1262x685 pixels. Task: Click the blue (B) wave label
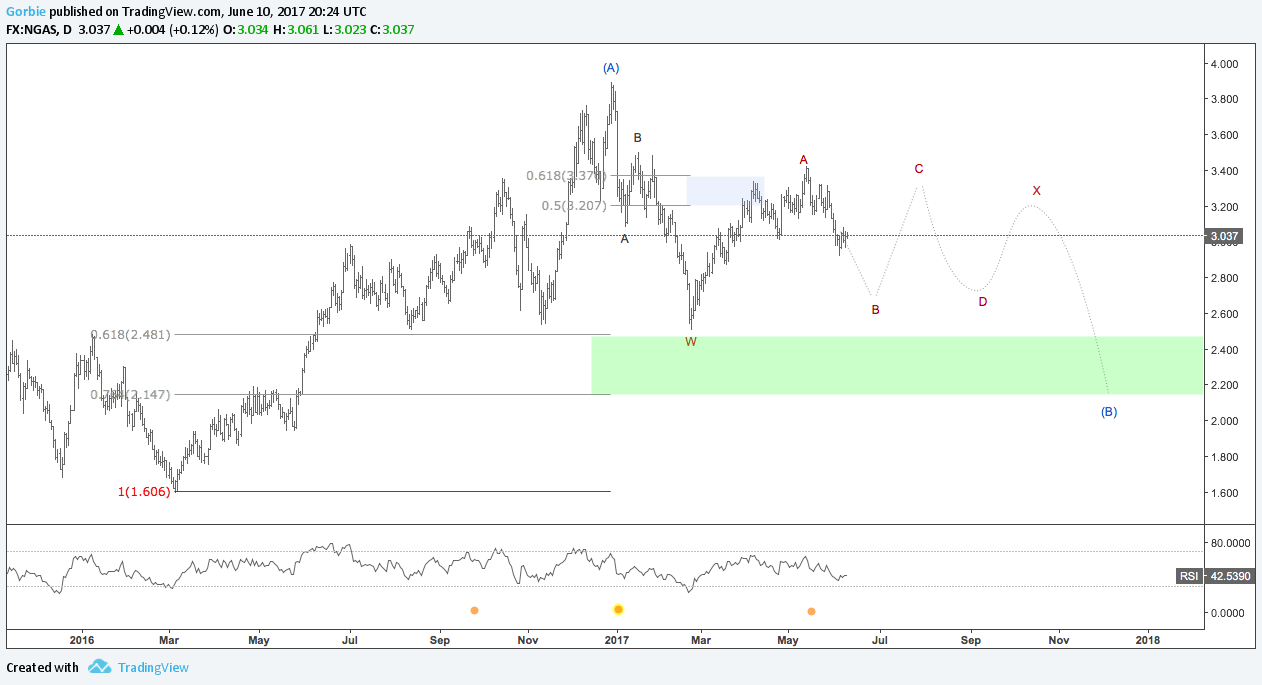pyautogui.click(x=1109, y=412)
